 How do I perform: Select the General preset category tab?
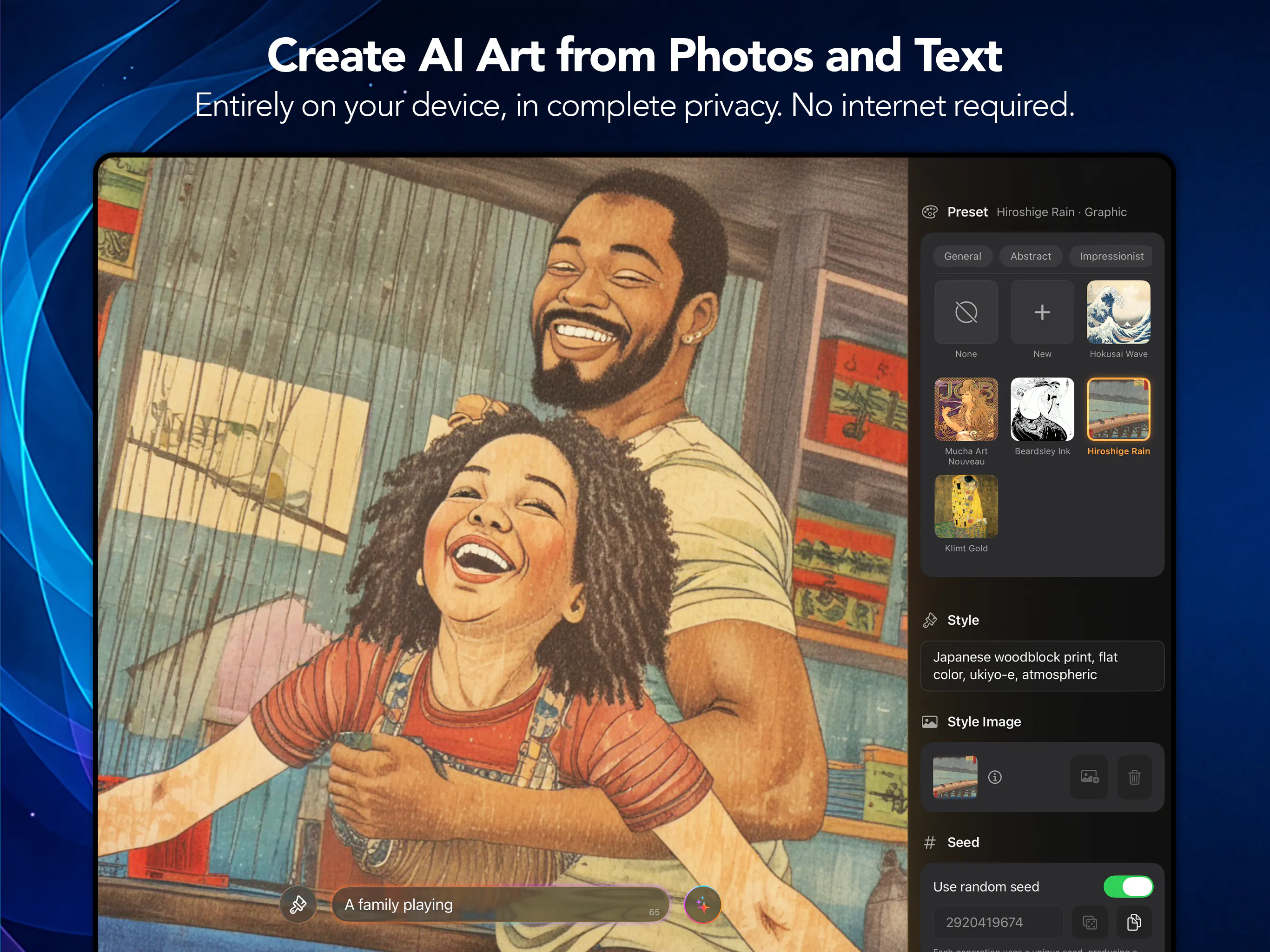[962, 256]
